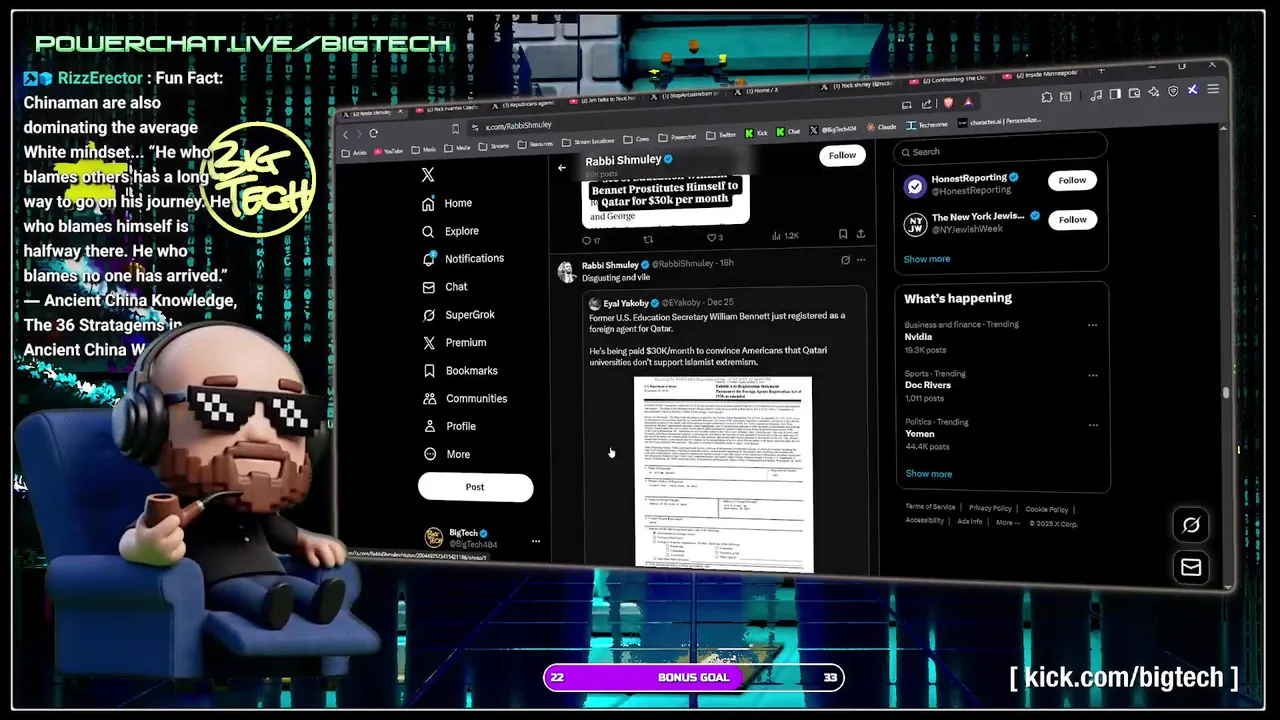Open options menu for Doc Rivers trend
Image resolution: width=1280 pixels, height=720 pixels.
click(1092, 374)
